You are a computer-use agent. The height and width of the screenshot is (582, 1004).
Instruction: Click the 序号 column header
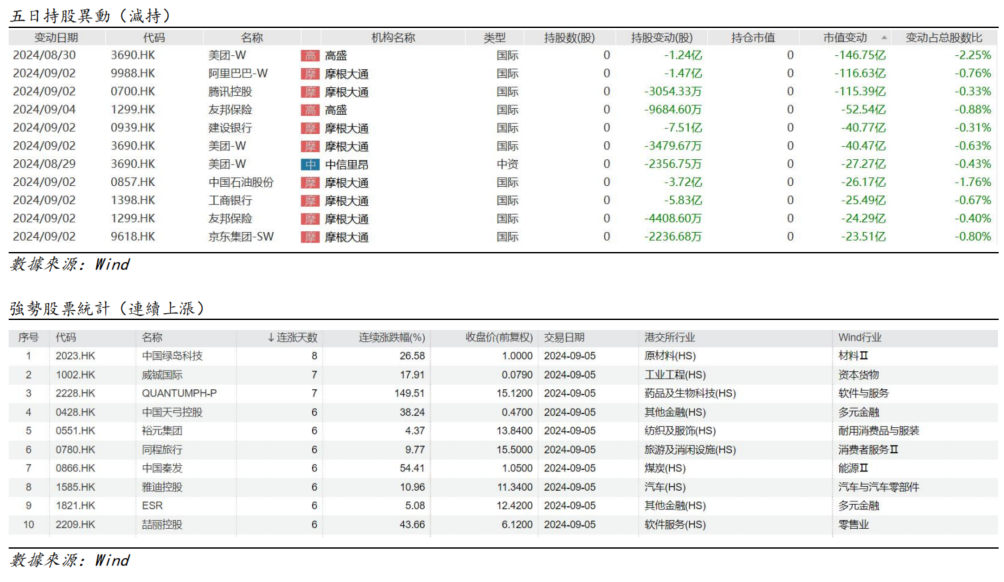coord(28,337)
